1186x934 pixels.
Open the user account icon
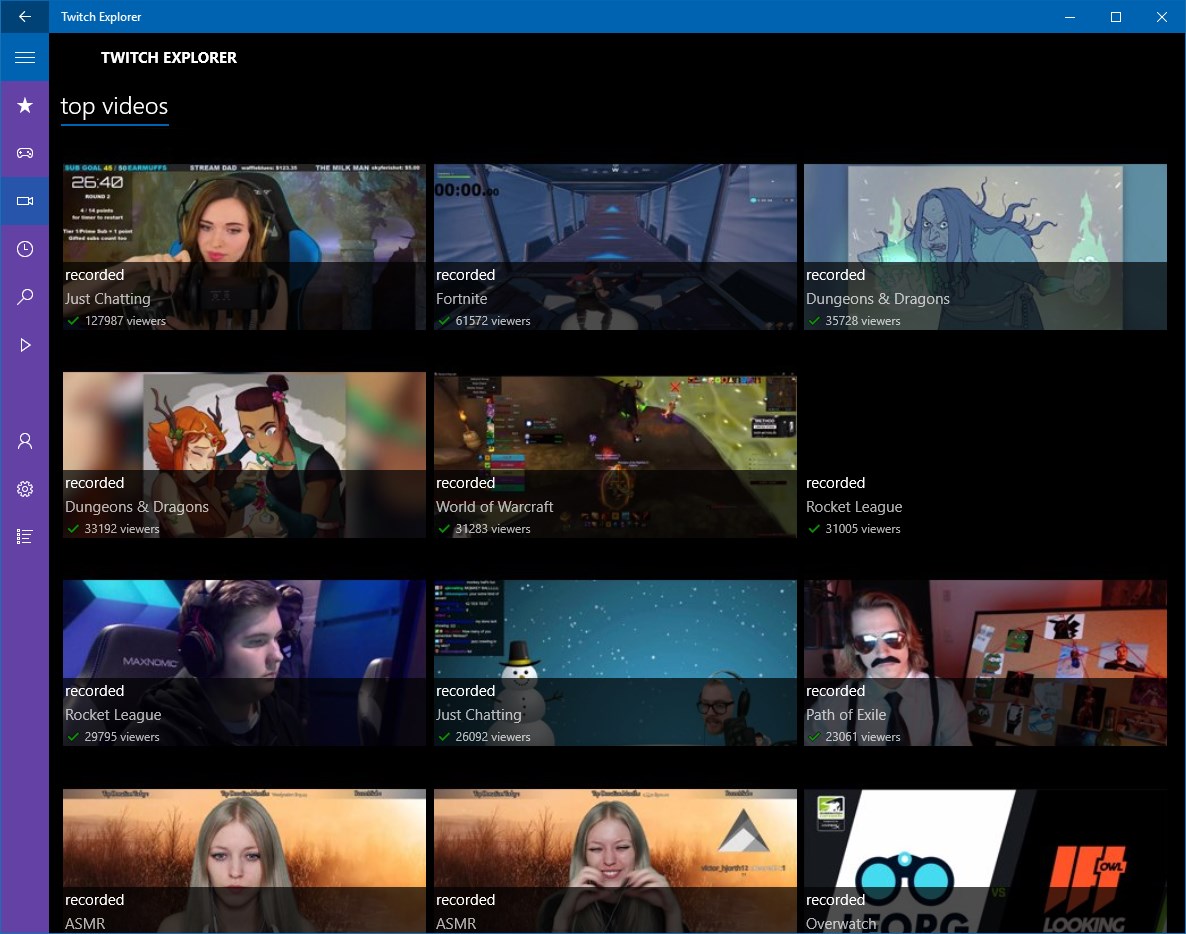click(x=24, y=441)
